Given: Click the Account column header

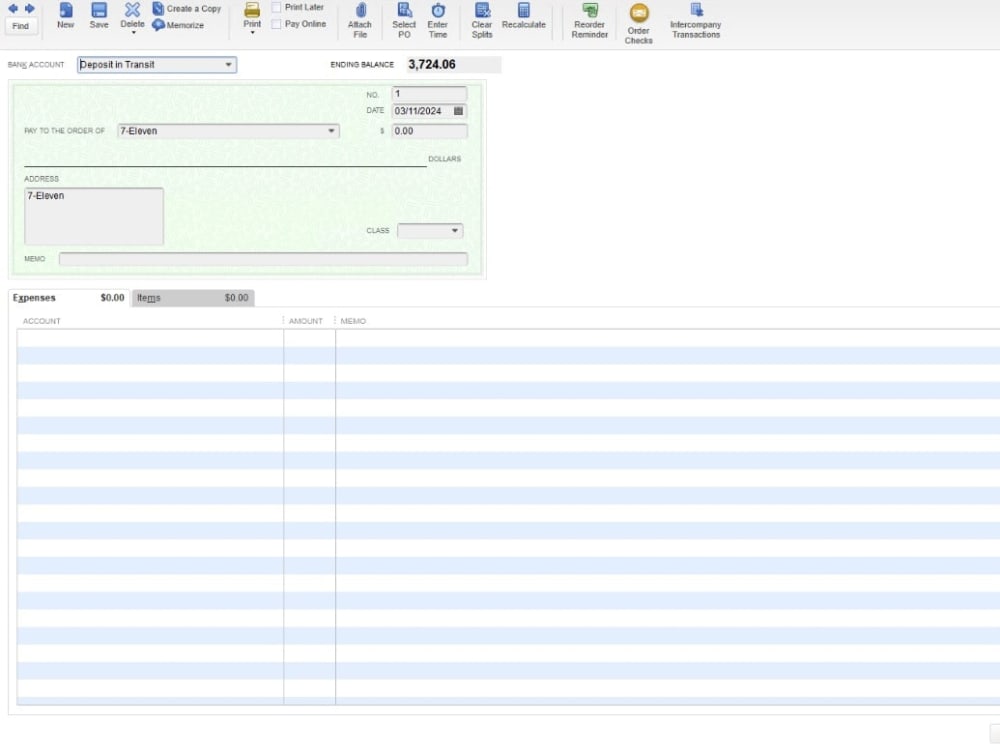Looking at the screenshot, I should point(41,321).
